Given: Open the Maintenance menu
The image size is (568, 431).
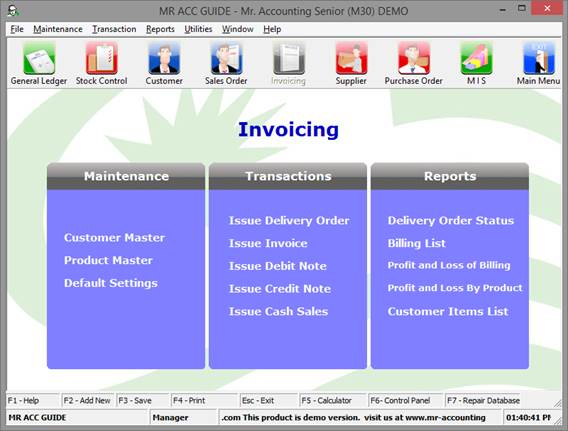Looking at the screenshot, I should pos(58,29).
